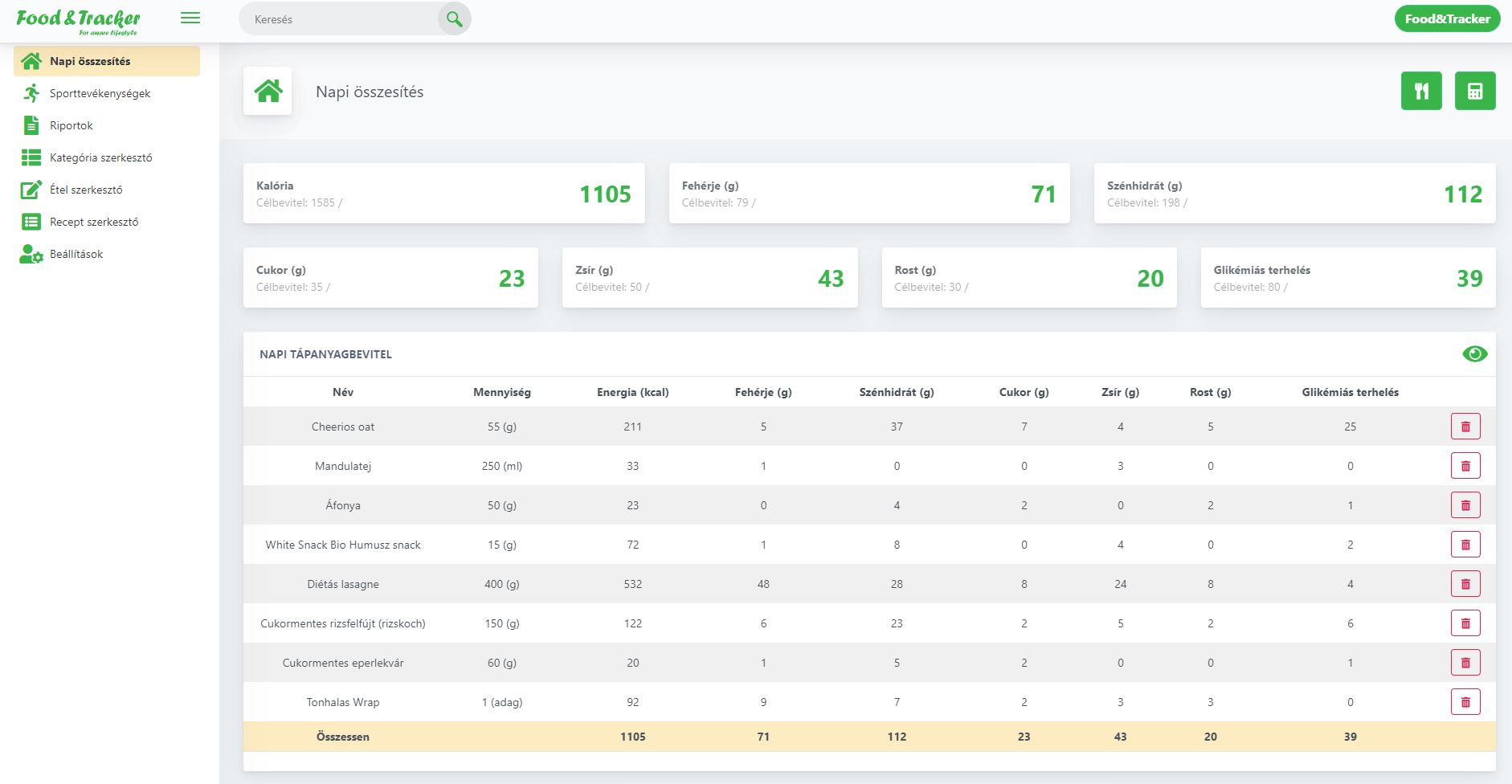This screenshot has height=784, width=1512.
Task: Click the Tonhalas Wrap name cell
Action: coord(343,702)
